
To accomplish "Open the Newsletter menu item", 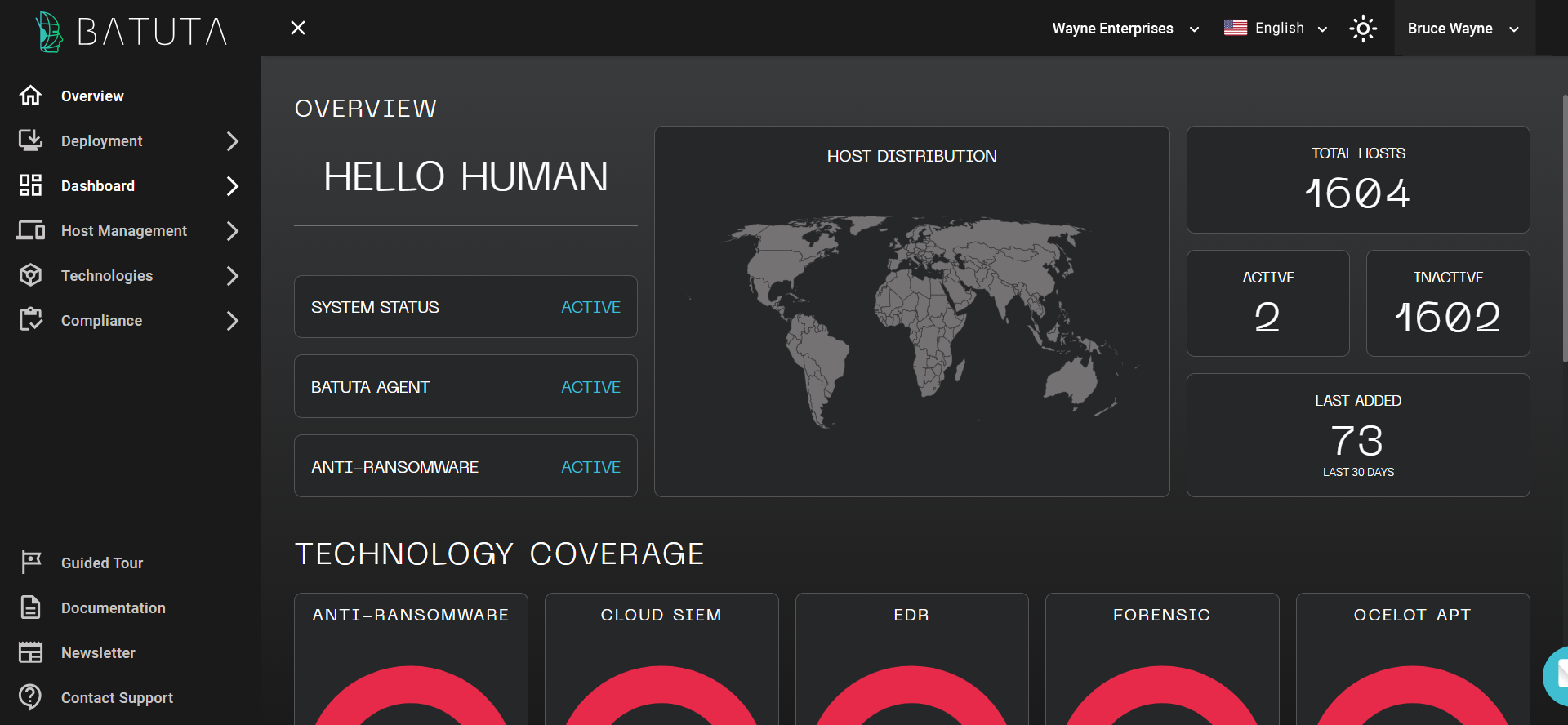I will [98, 653].
